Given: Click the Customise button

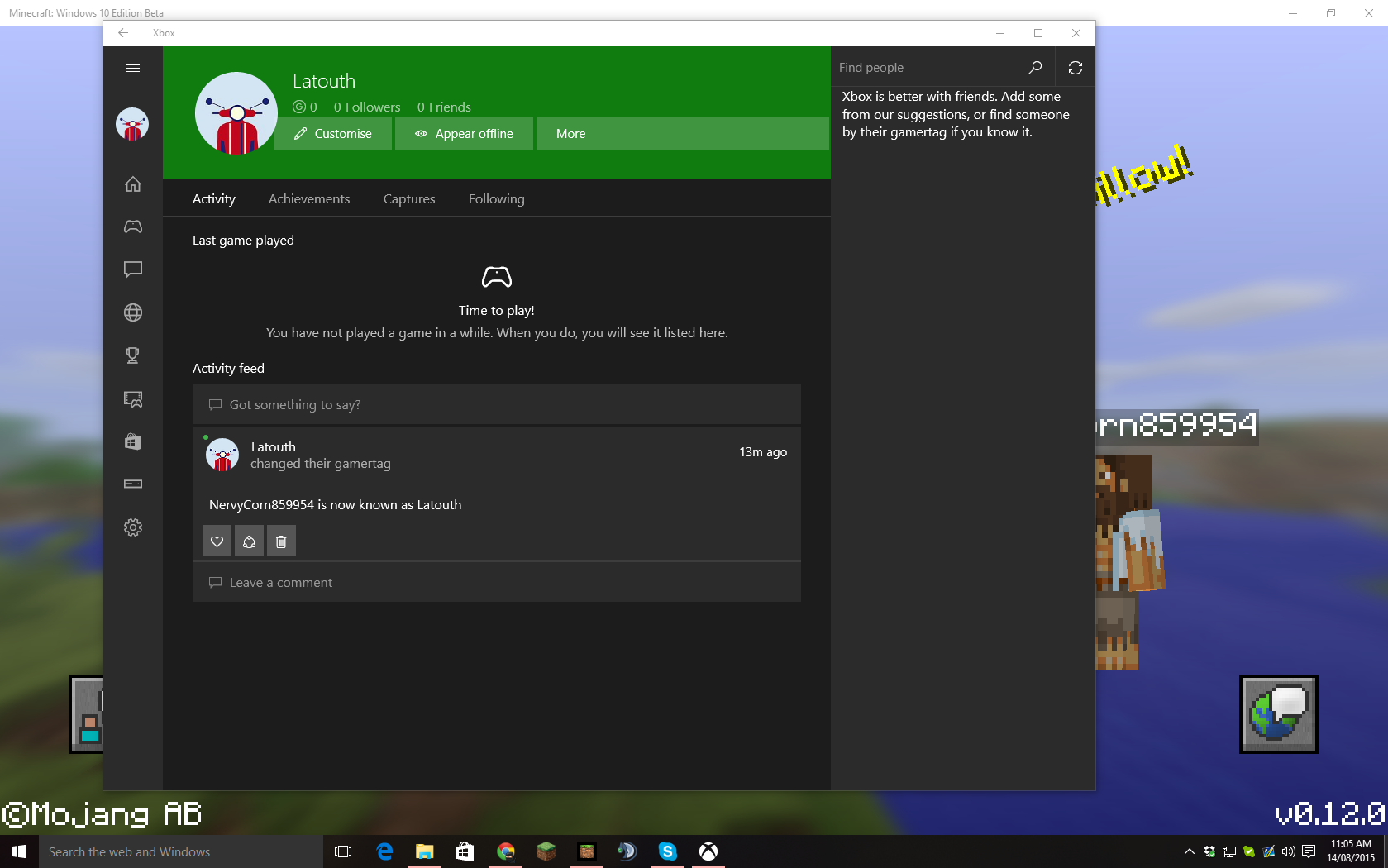Looking at the screenshot, I should click(x=333, y=133).
